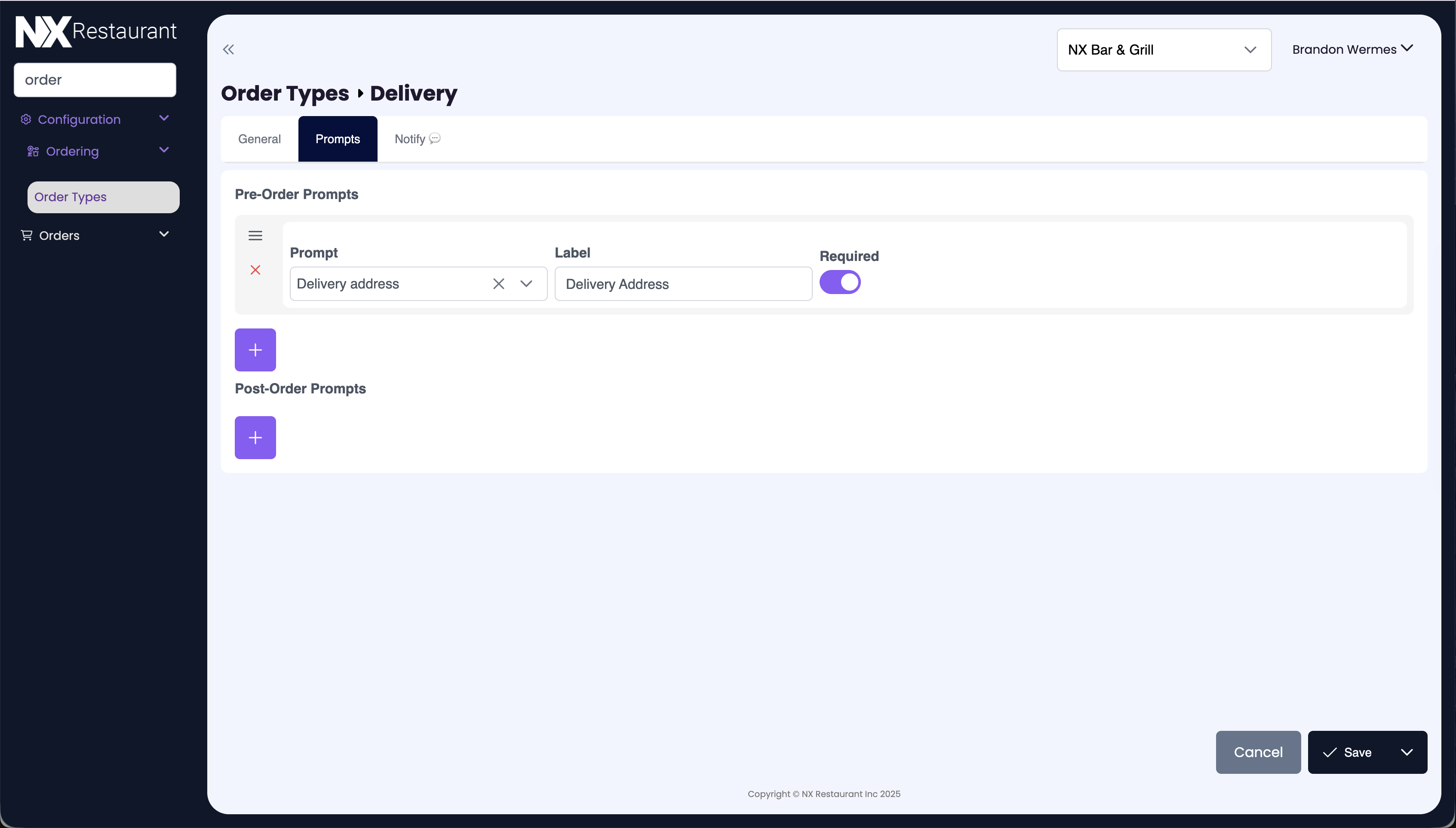The height and width of the screenshot is (828, 1456).
Task: Open Brandon Wermes user menu
Action: [1352, 49]
